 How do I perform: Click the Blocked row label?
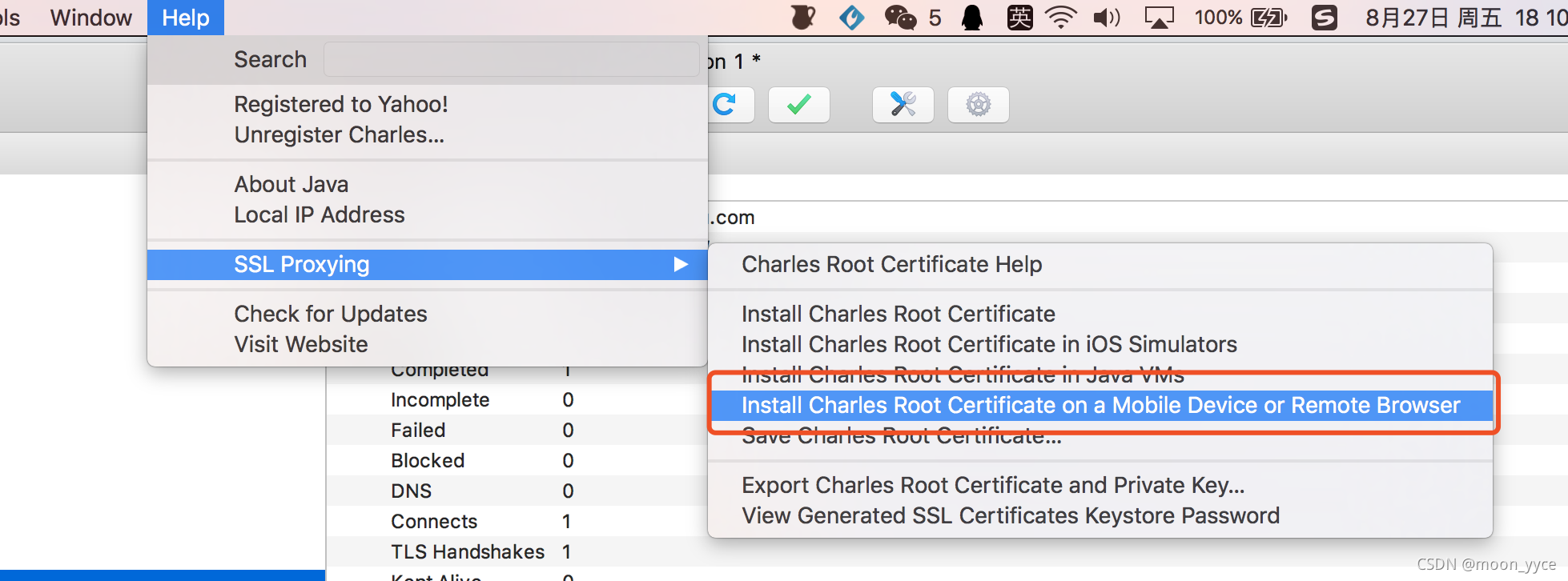[428, 460]
